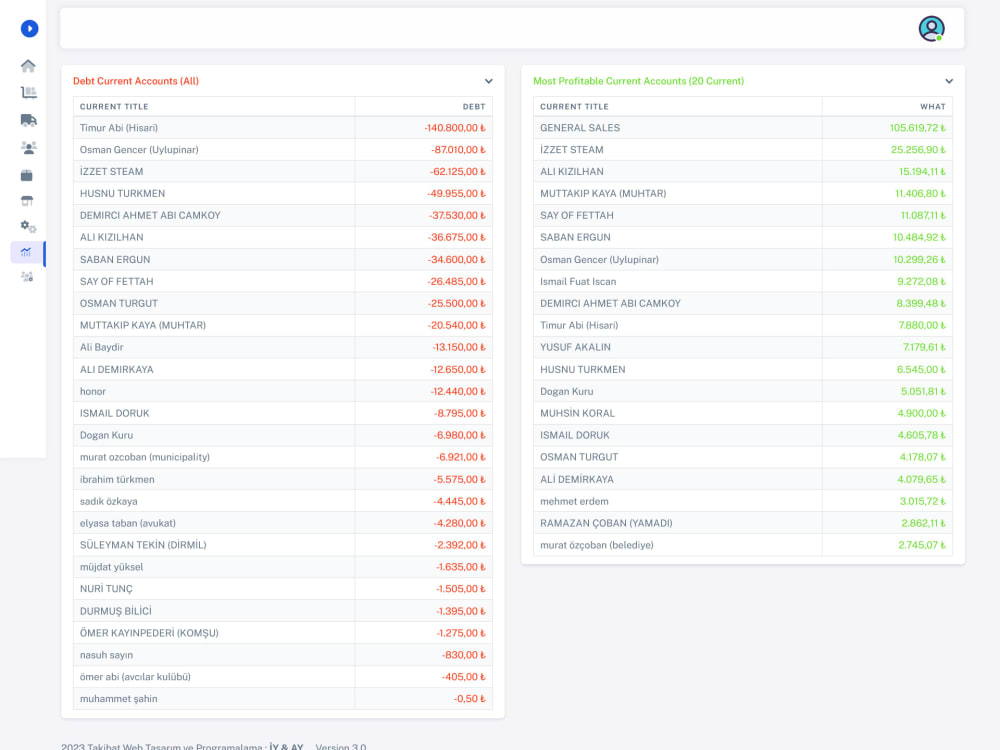Click the 25.256,90 profit value

coord(918,150)
